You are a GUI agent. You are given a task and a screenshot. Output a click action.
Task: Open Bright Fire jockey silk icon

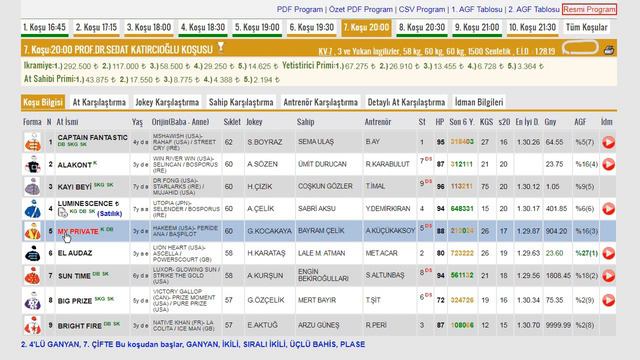(x=33, y=325)
